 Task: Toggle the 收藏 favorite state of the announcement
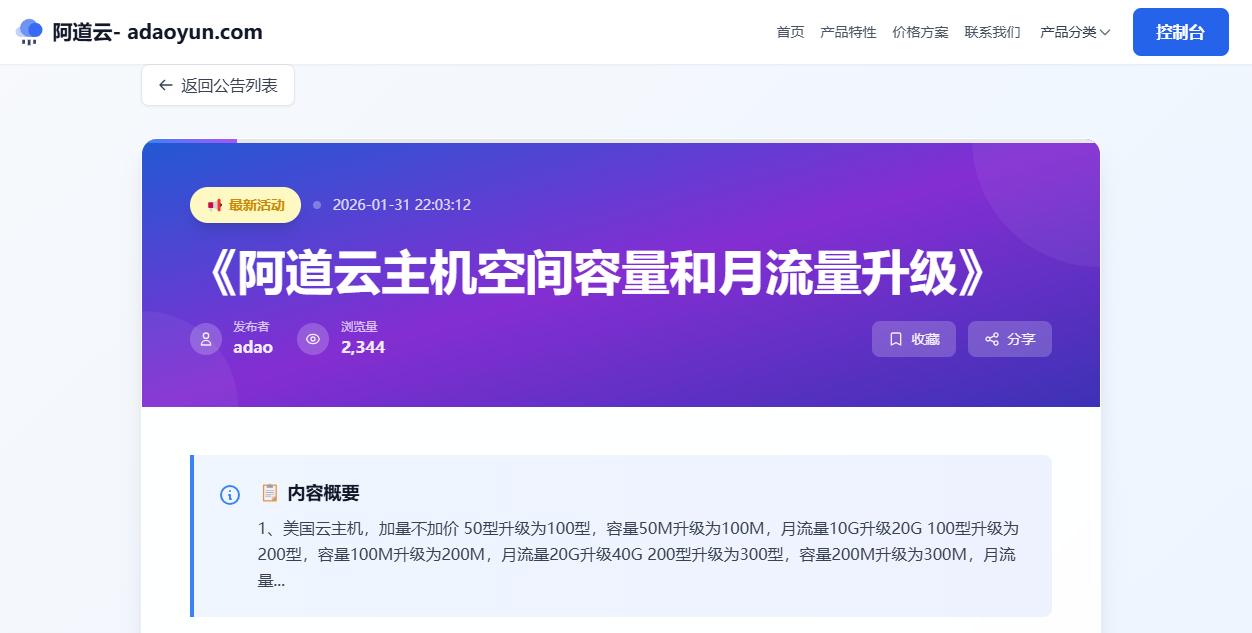[x=913, y=338]
